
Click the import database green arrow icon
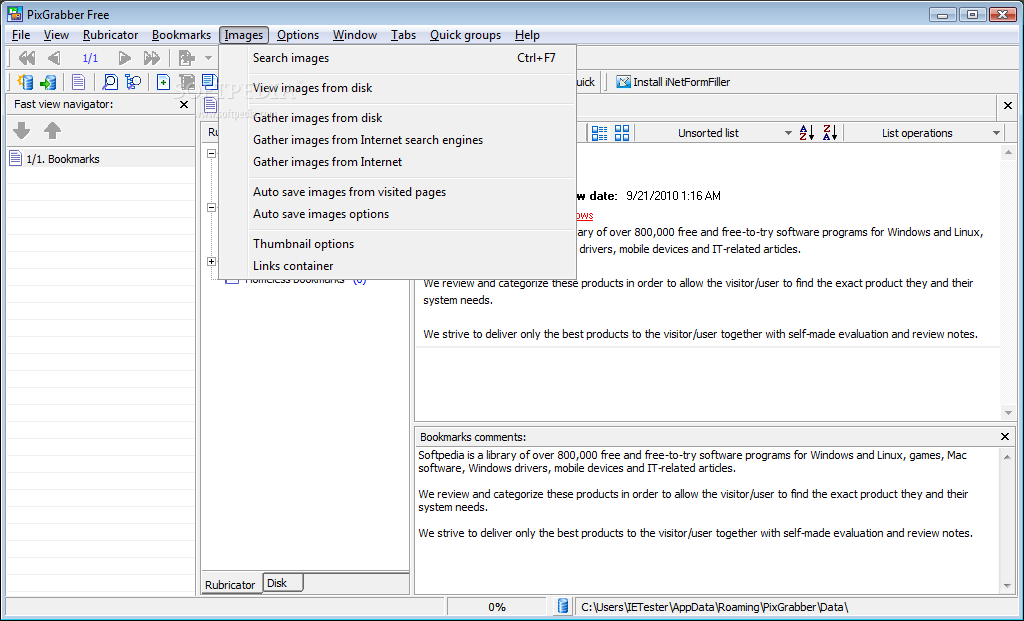tap(48, 82)
